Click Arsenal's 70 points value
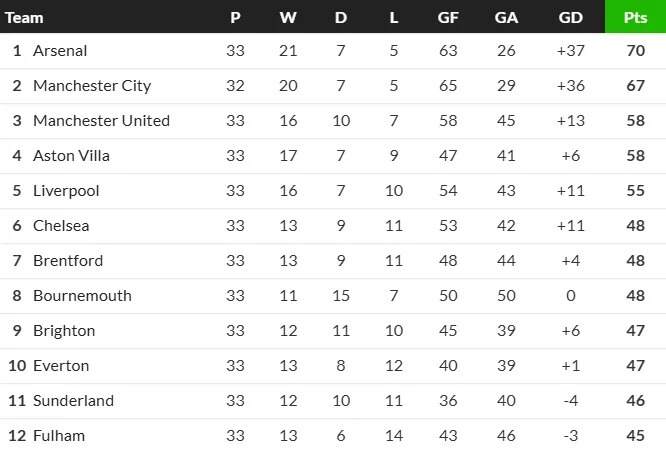666x453 pixels. [634, 51]
